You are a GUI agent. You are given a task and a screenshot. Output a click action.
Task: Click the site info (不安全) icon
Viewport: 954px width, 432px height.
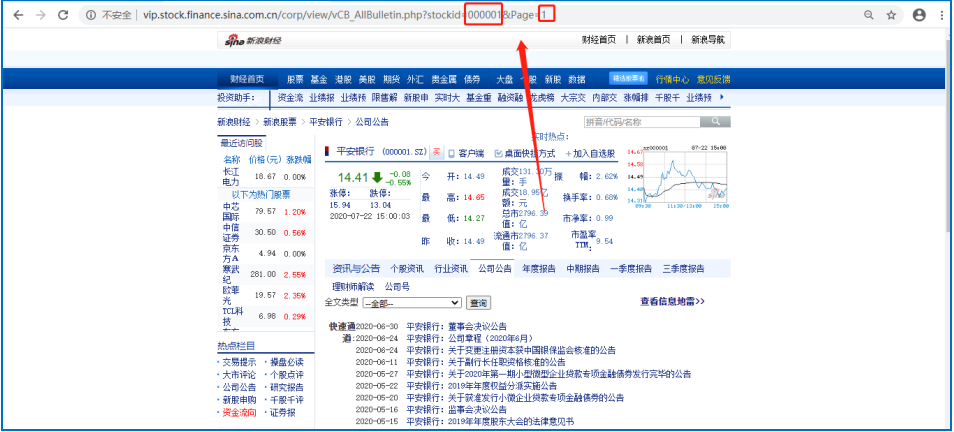pyautogui.click(x=91, y=15)
